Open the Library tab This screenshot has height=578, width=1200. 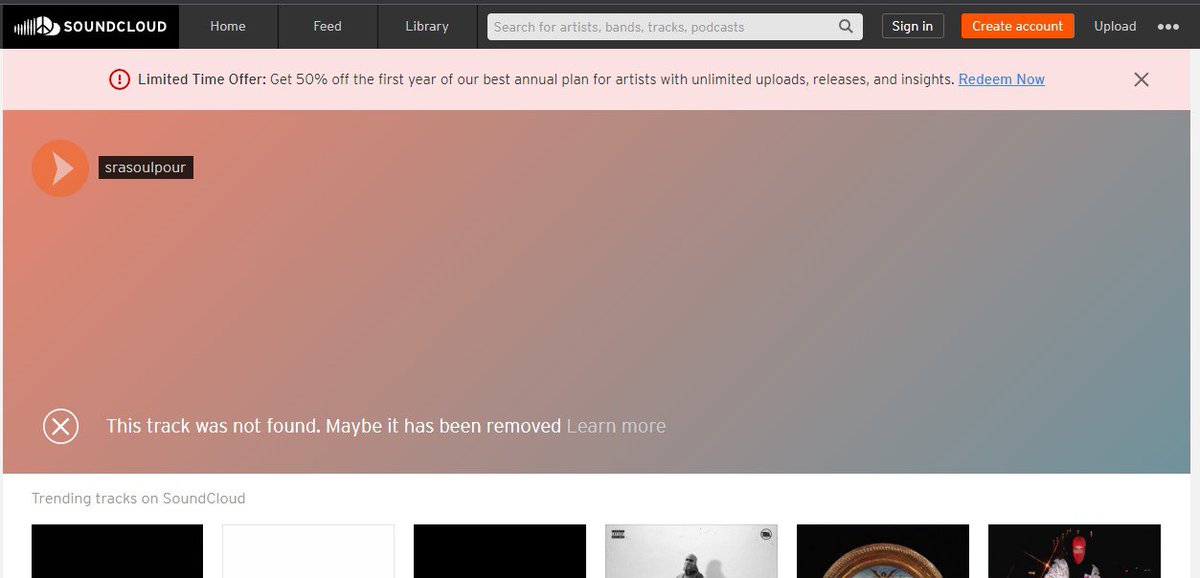tap(427, 26)
